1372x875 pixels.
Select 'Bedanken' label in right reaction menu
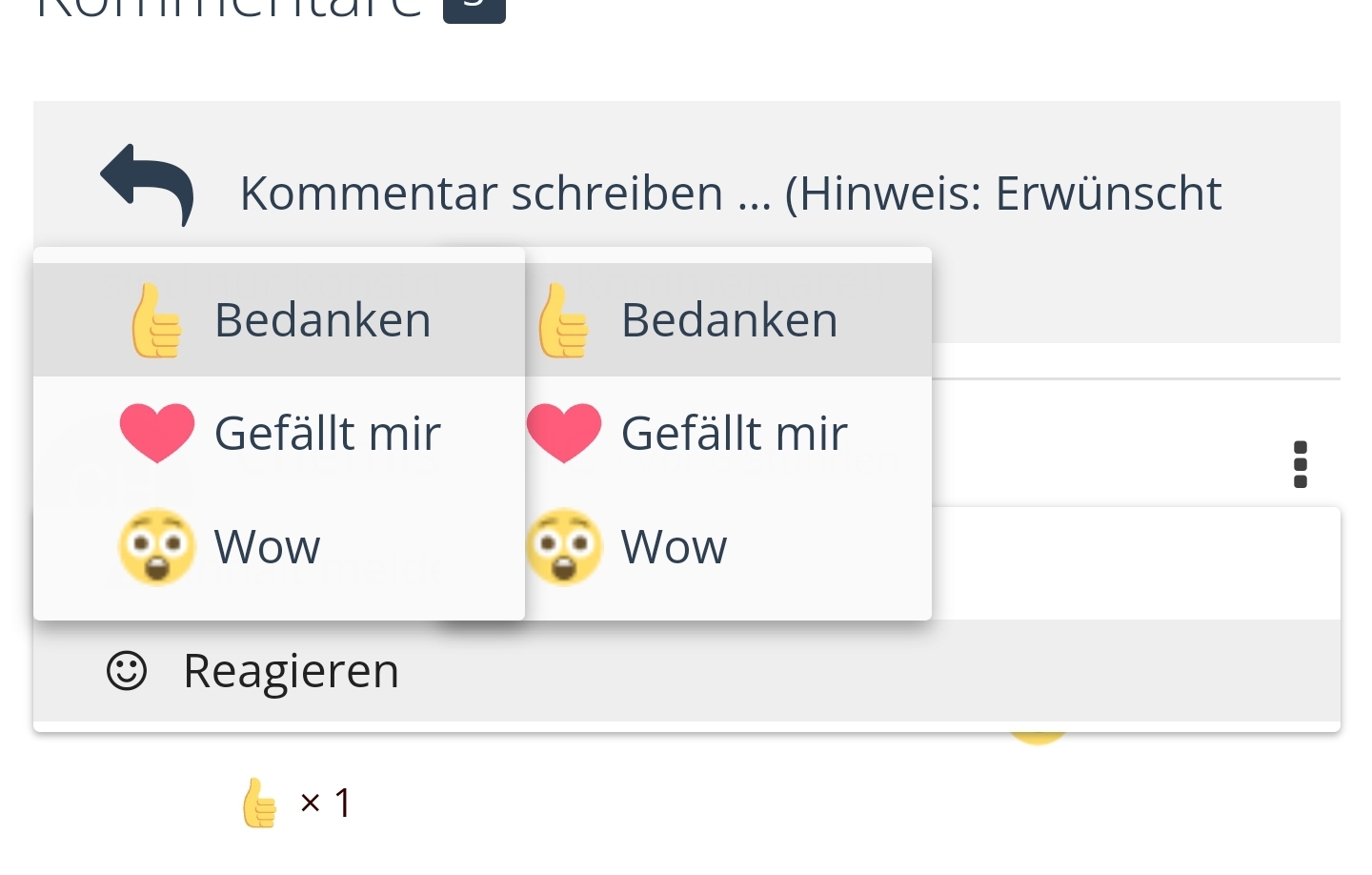coord(729,320)
